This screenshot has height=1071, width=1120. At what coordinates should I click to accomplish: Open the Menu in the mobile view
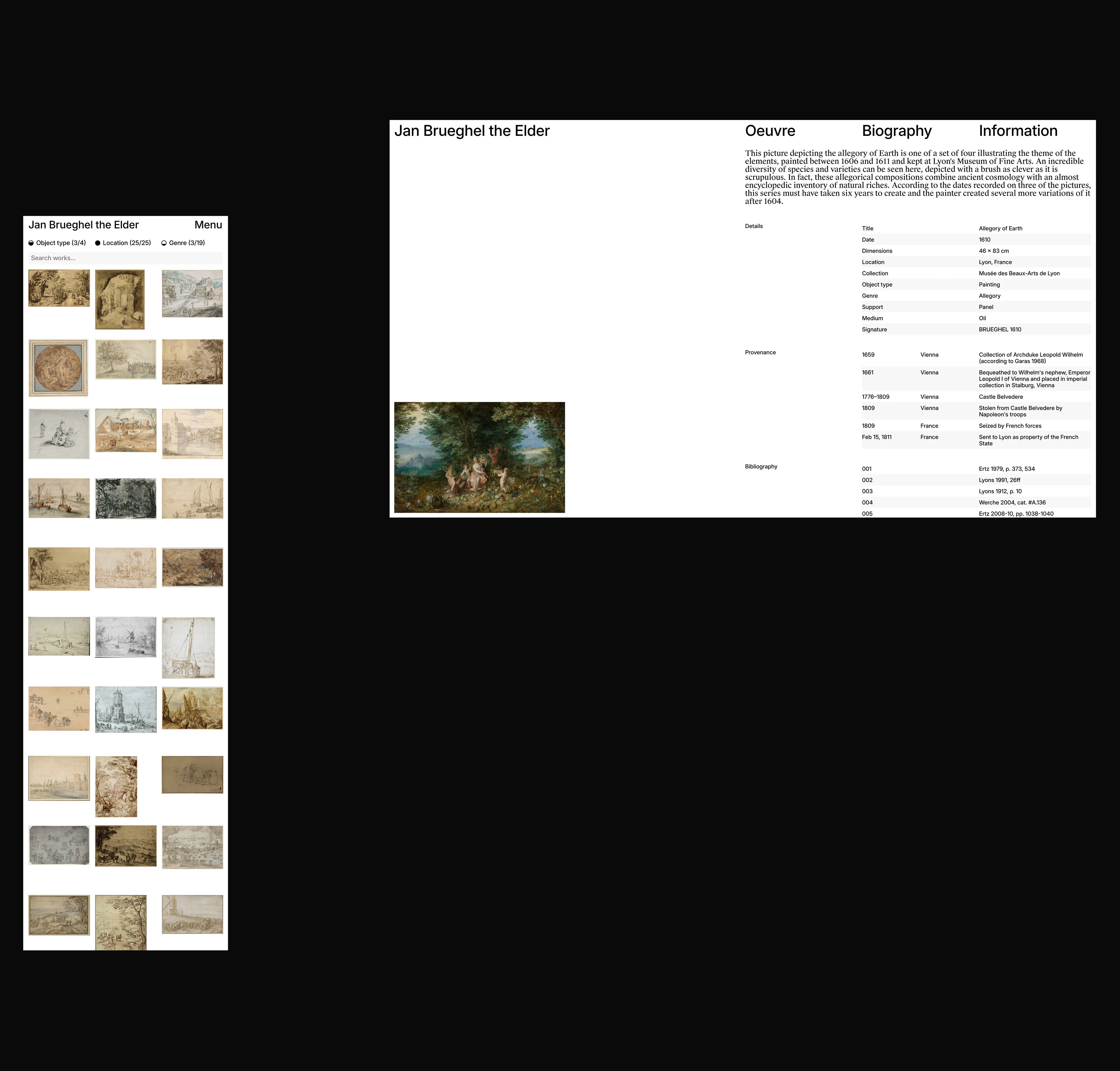pos(208,225)
